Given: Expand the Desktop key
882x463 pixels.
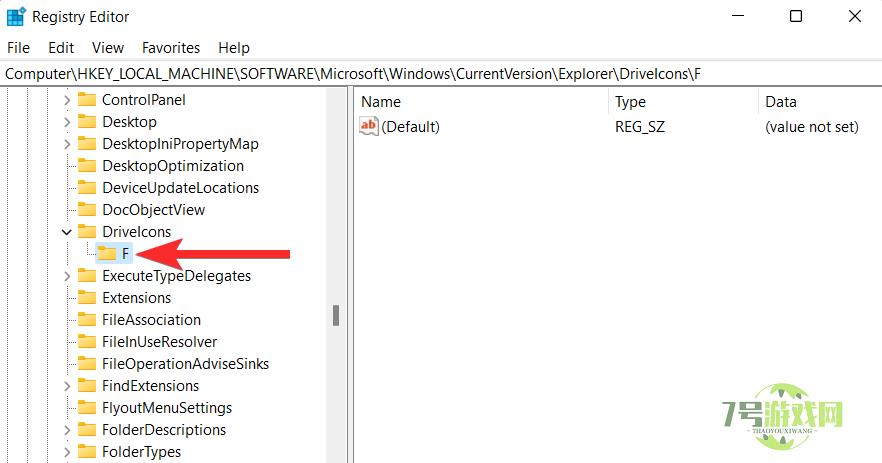Looking at the screenshot, I should [67, 122].
